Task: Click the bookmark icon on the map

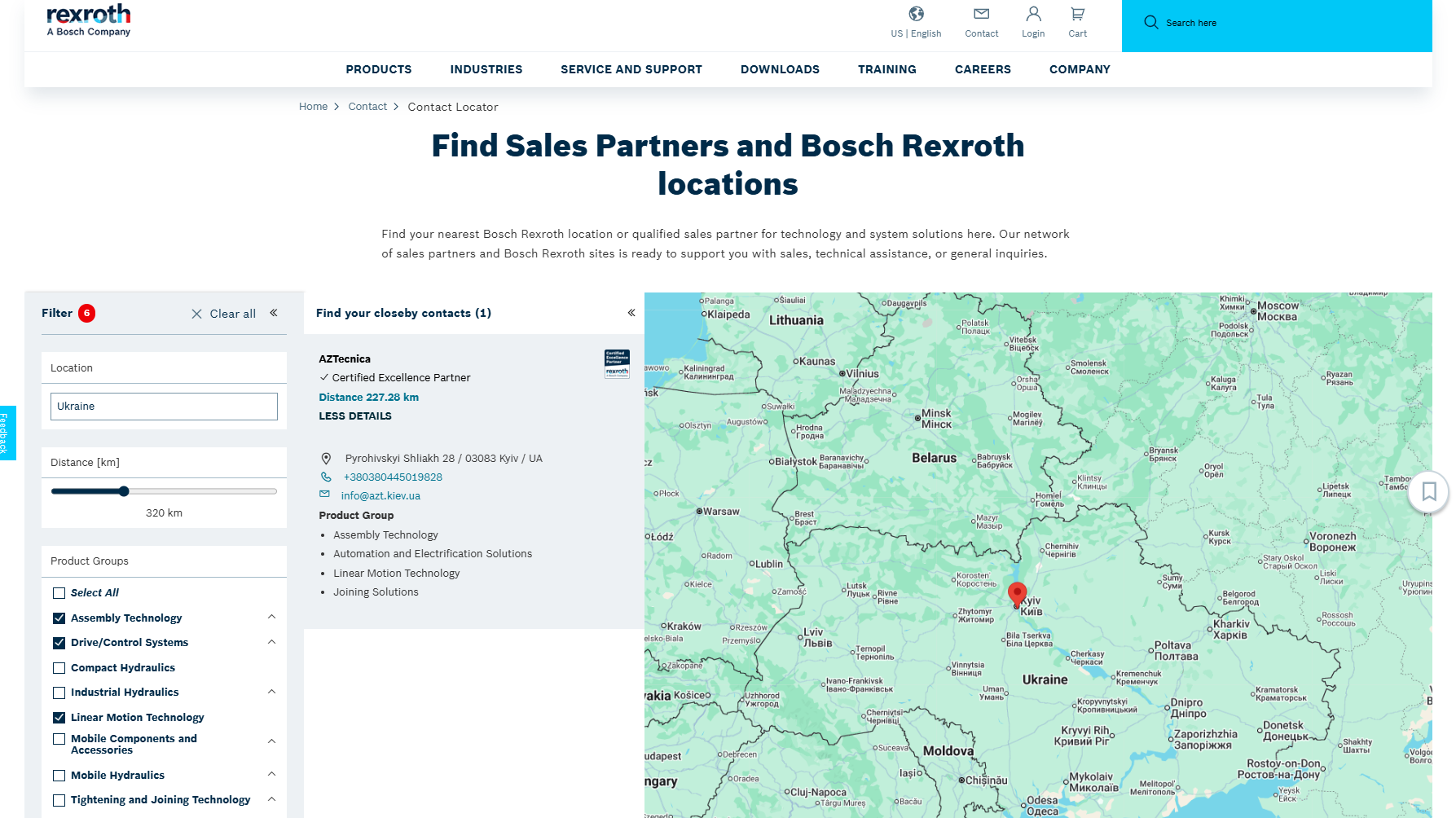Action: 1428,491
